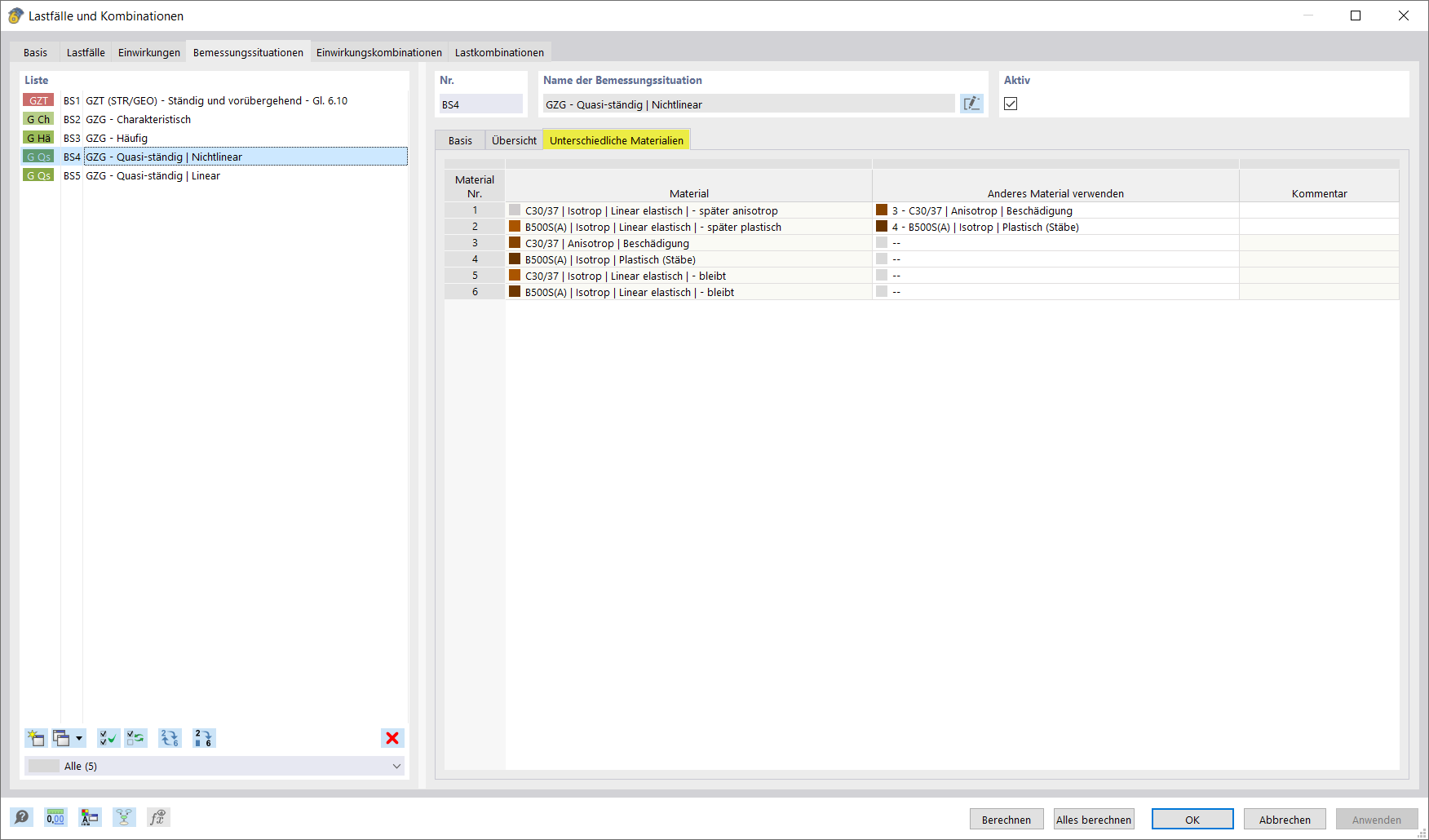
Task: Open units and decimal places settings
Action: [55, 816]
